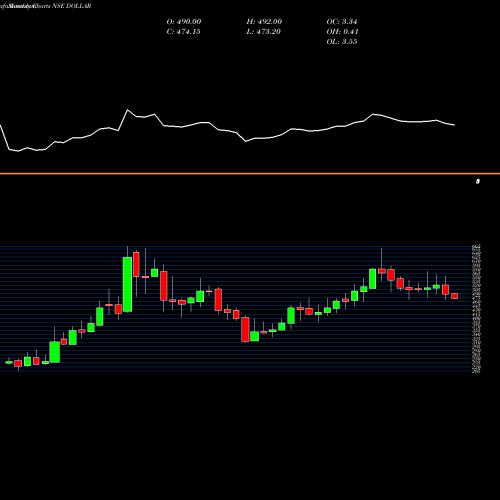Click the OC: 3.34 value

click(342, 22)
